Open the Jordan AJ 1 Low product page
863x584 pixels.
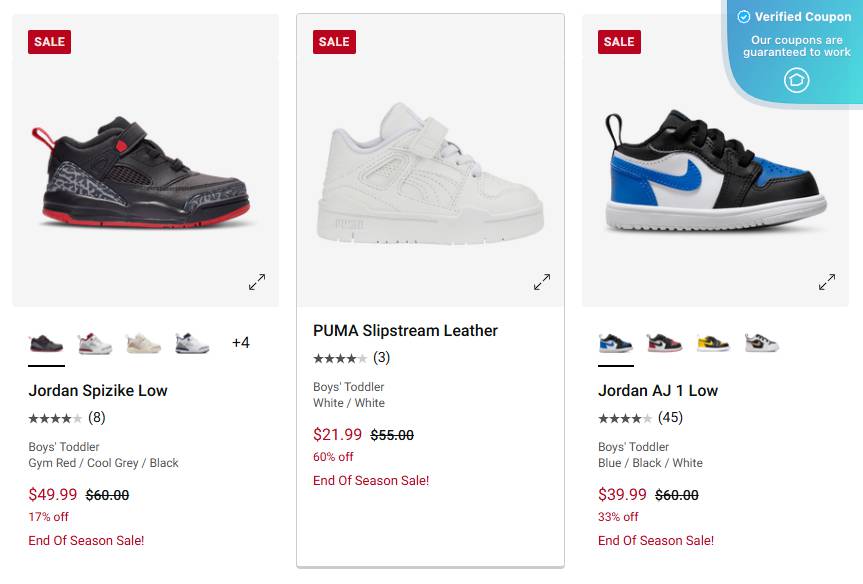point(656,390)
